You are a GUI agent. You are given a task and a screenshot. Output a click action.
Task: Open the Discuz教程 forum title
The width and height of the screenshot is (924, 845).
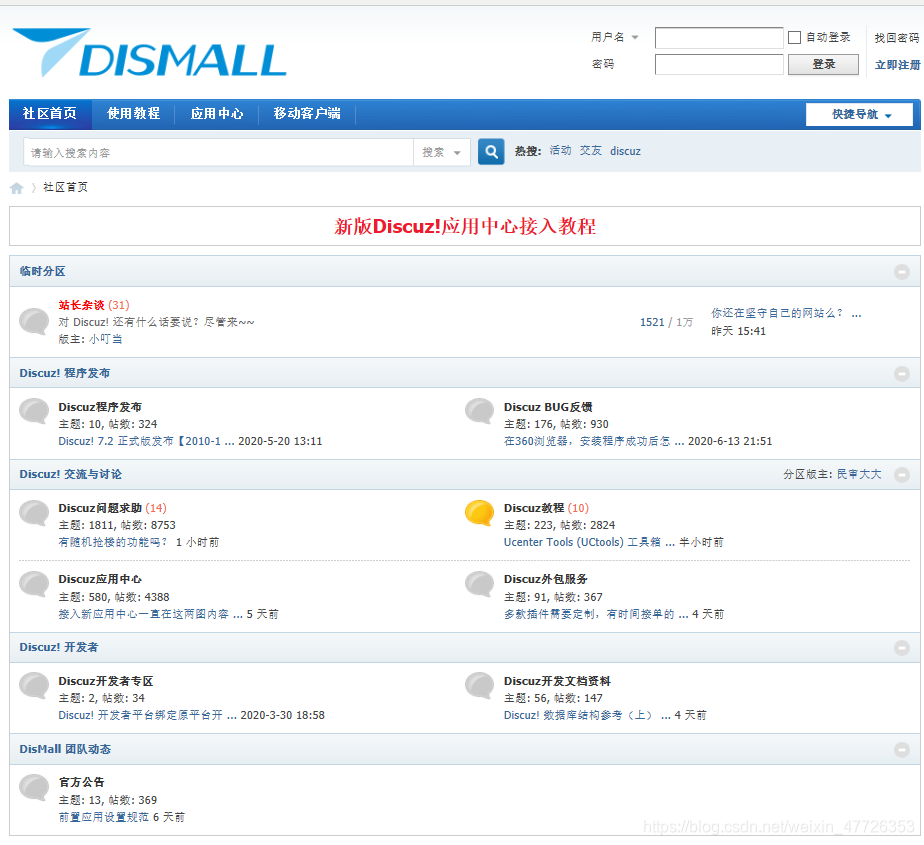pyautogui.click(x=534, y=509)
